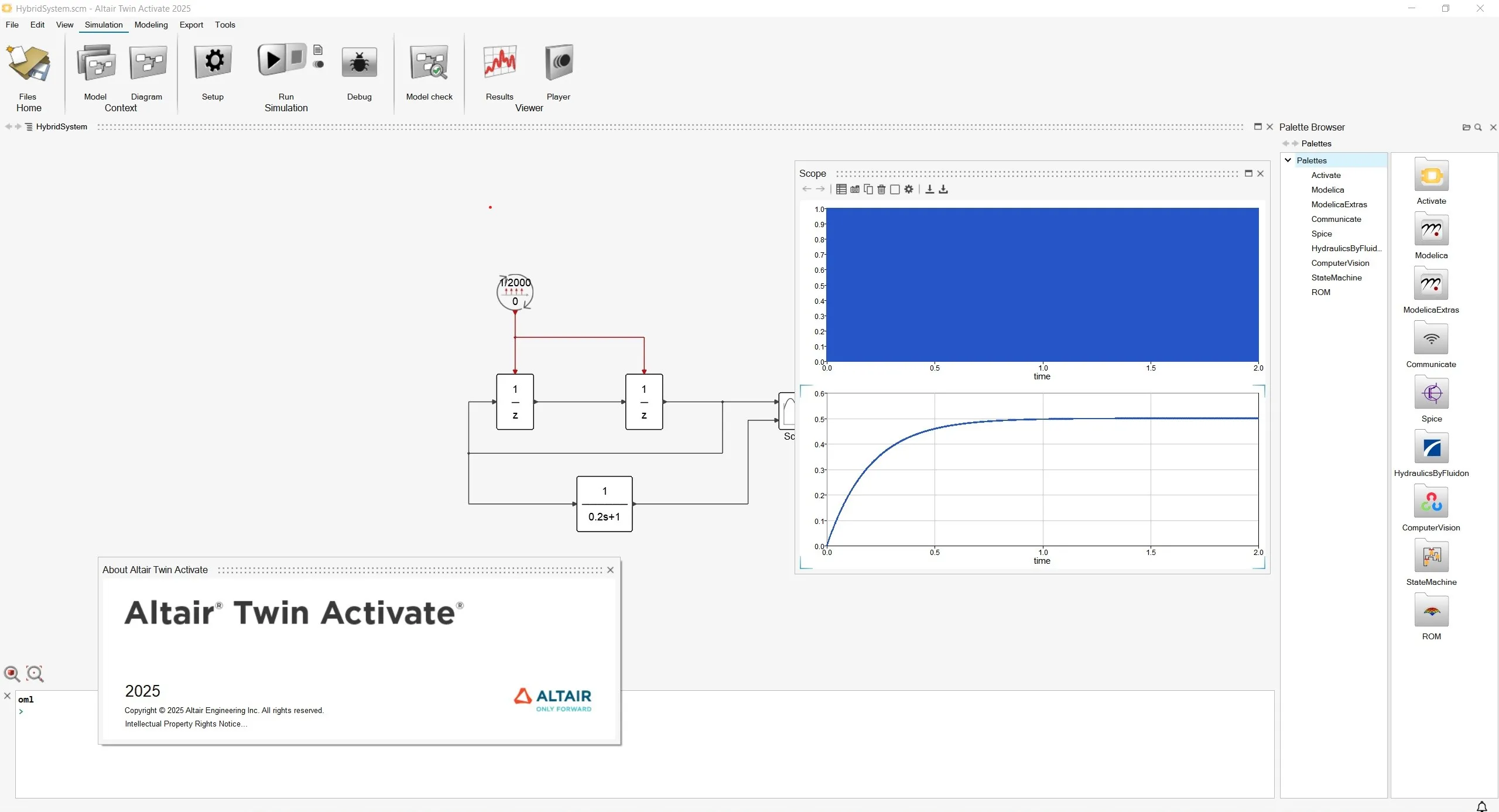This screenshot has width=1499, height=812.
Task: Maximize the Scope panel
Action: click(1248, 173)
